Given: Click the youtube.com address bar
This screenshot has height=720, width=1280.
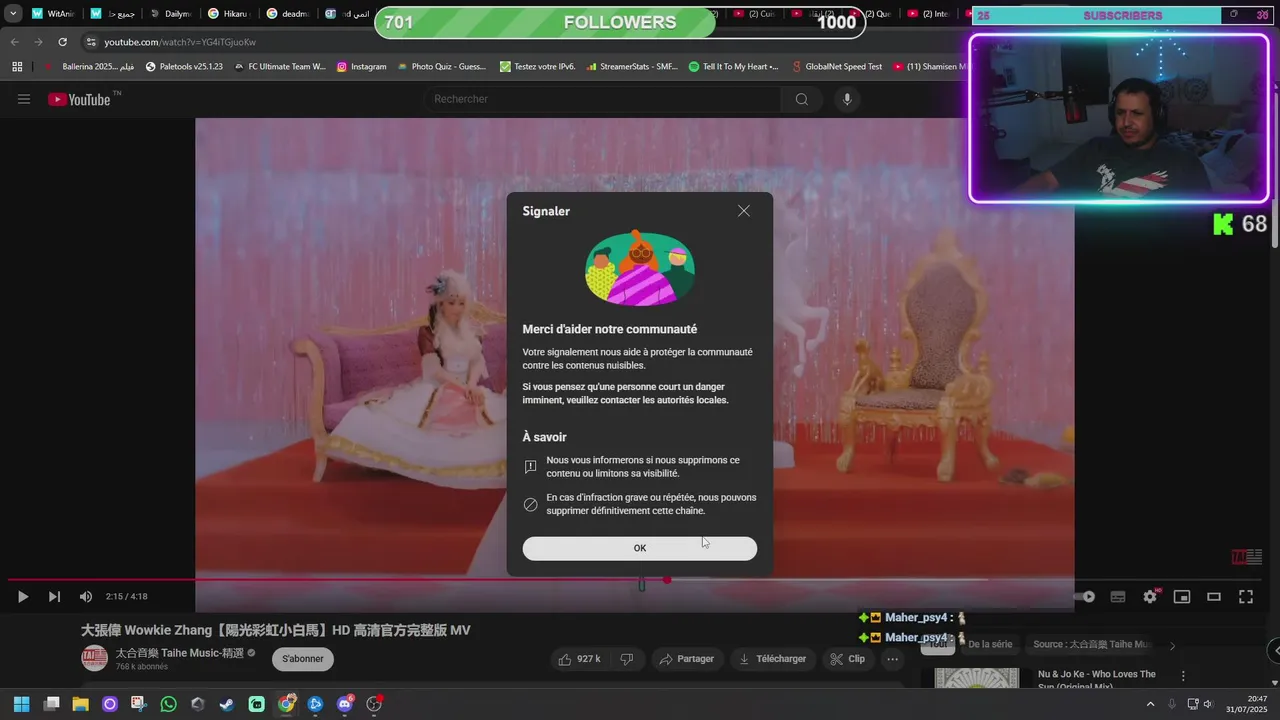Looking at the screenshot, I should 180,42.
